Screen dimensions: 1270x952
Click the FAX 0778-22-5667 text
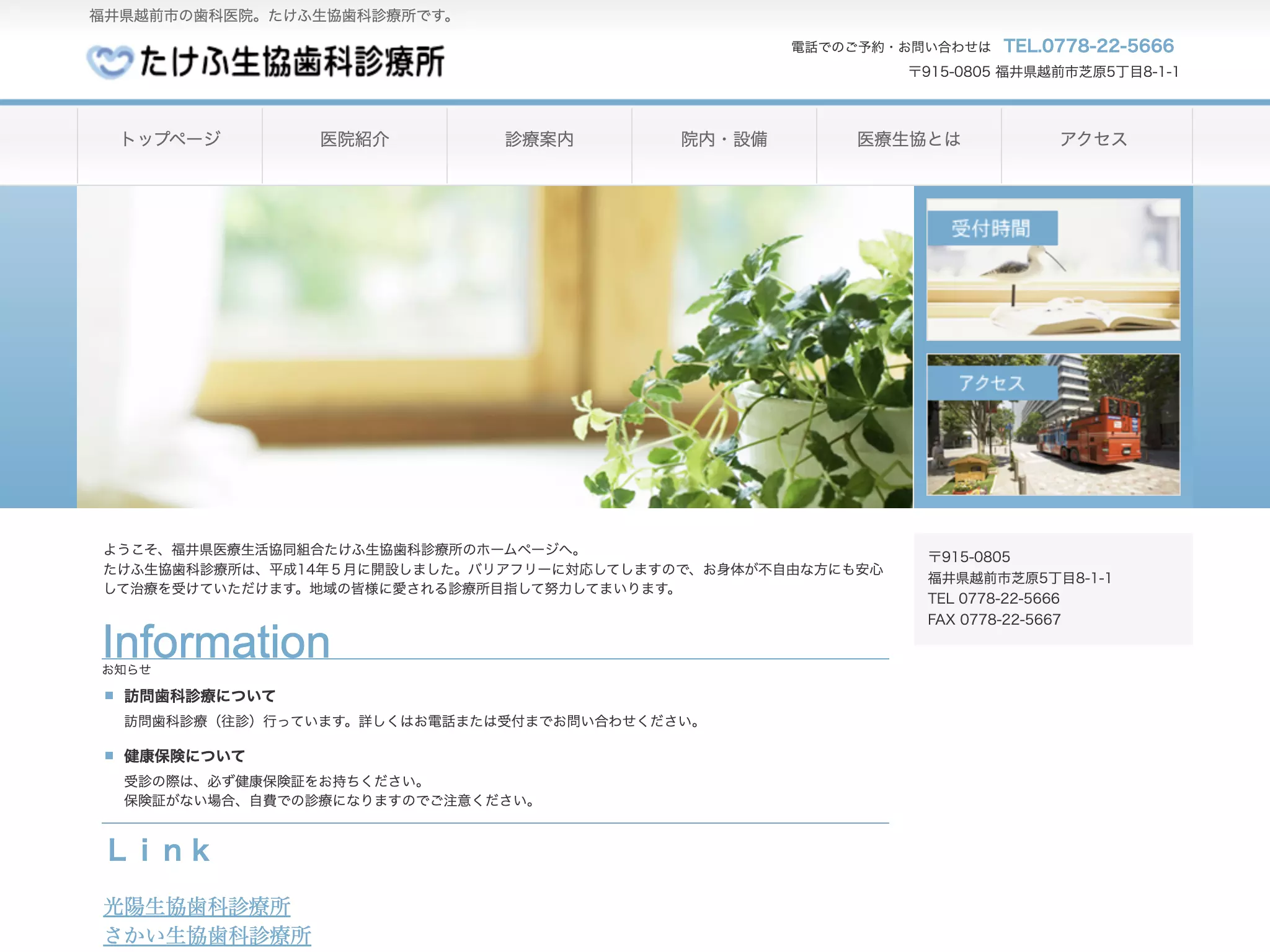point(994,619)
